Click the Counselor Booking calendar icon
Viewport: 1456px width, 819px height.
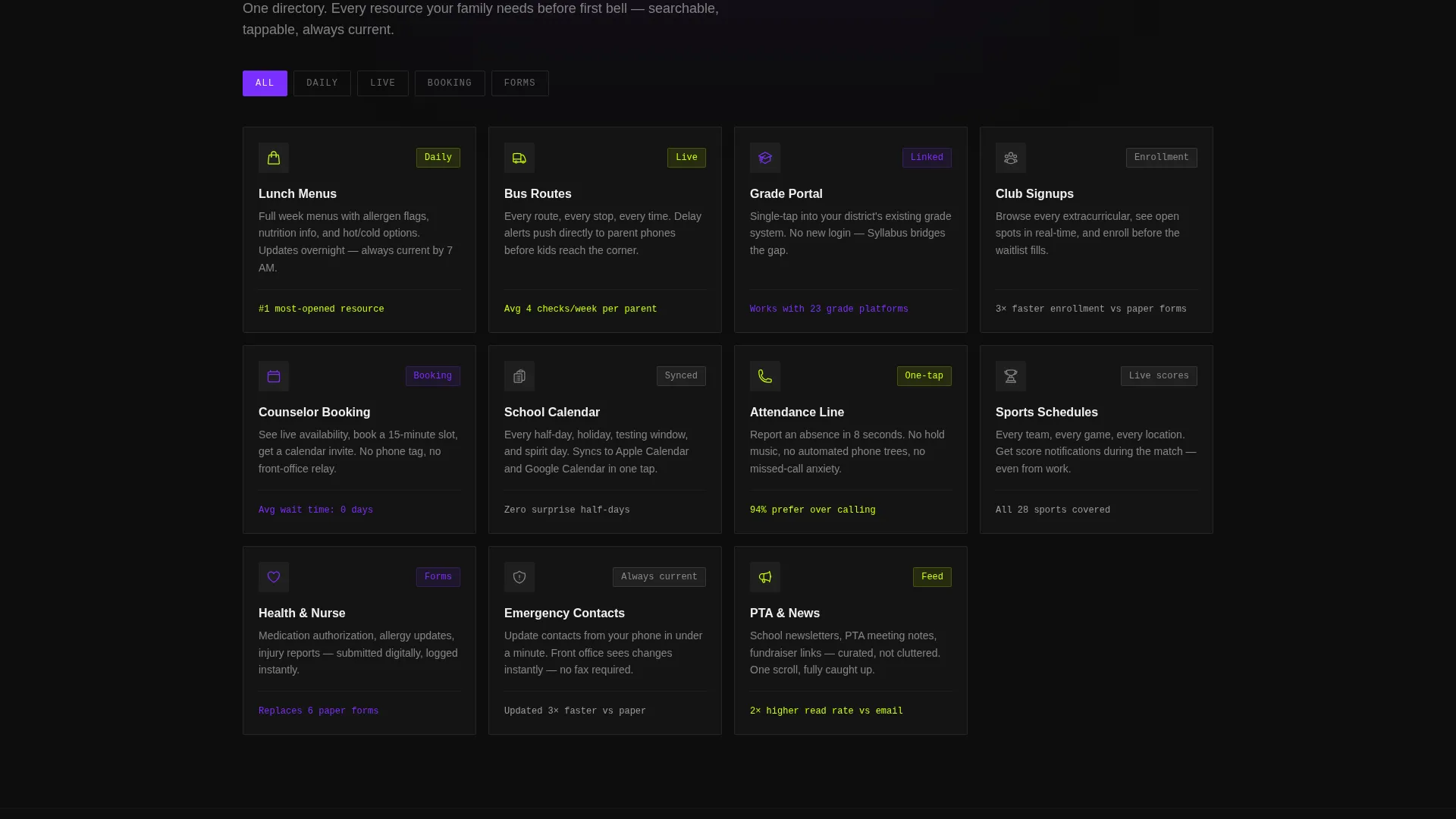(x=274, y=376)
